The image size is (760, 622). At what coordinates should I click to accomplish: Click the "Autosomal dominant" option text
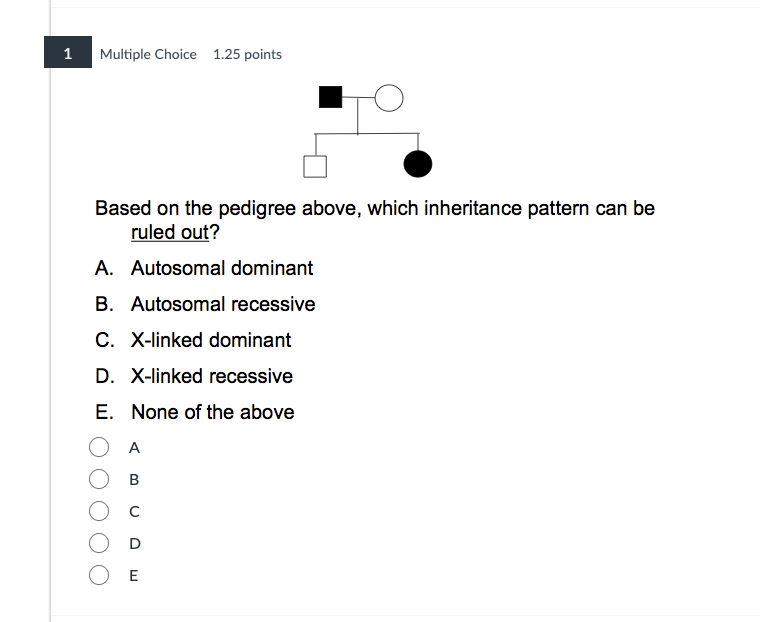pos(221,268)
